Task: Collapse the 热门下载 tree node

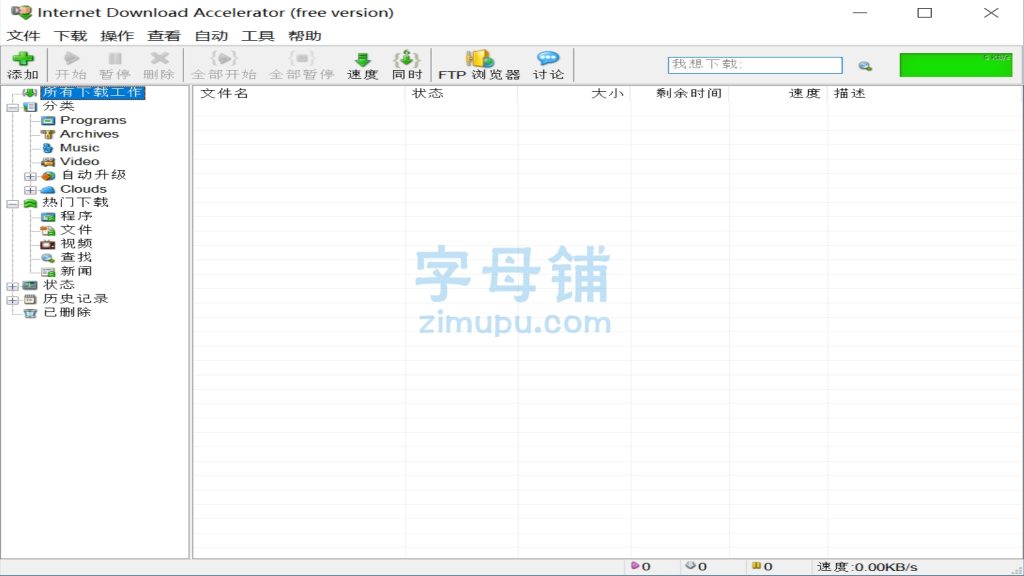Action: (x=12, y=204)
